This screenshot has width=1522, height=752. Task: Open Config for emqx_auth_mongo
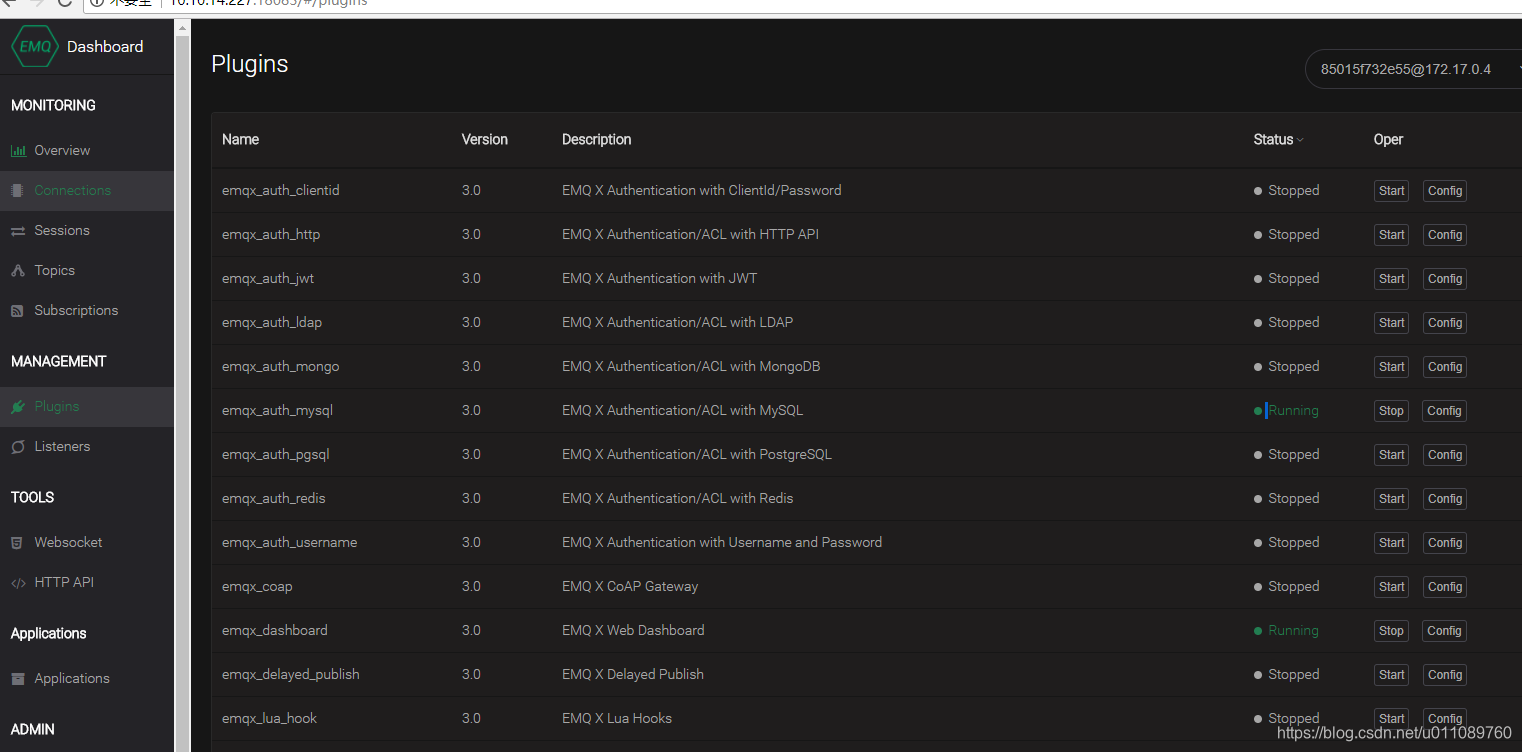coord(1445,367)
